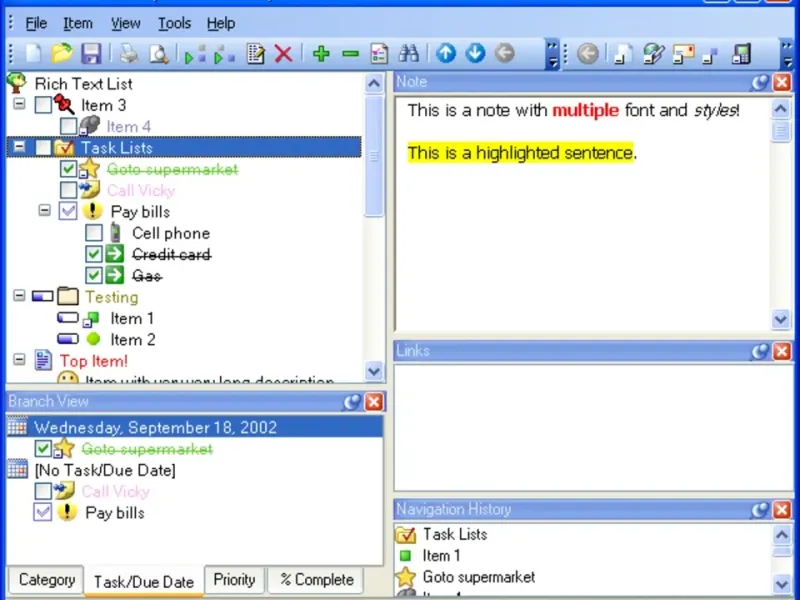Toggle the Pay bills checkbox in tree
Screen dimensions: 800x600
tap(68, 211)
